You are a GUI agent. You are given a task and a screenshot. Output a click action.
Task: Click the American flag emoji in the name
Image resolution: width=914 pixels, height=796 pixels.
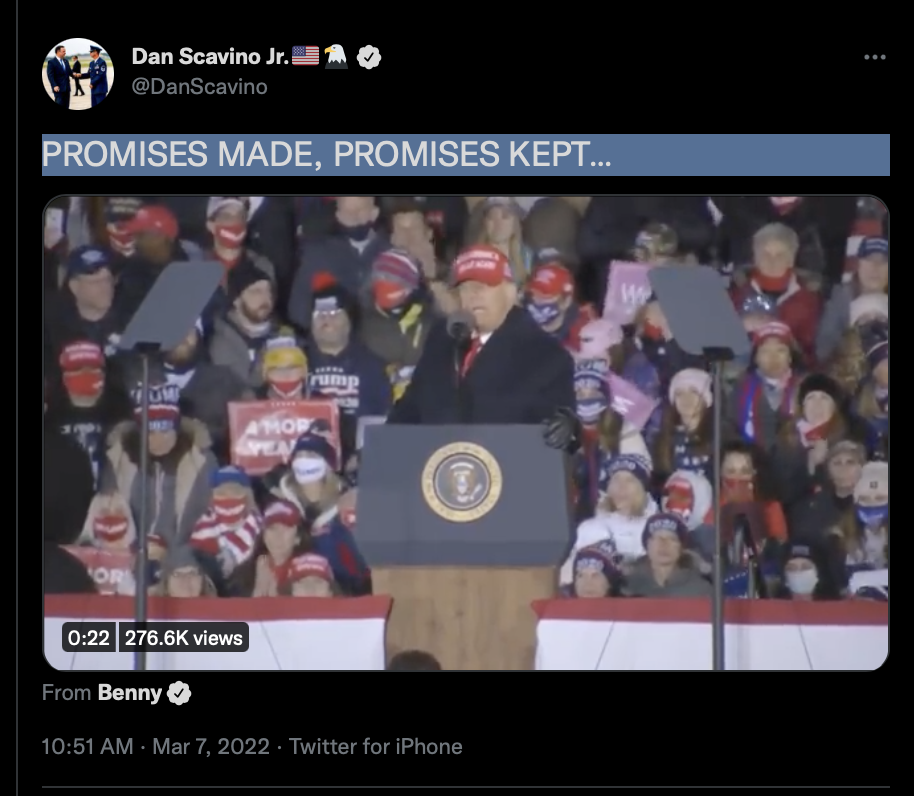(305, 56)
